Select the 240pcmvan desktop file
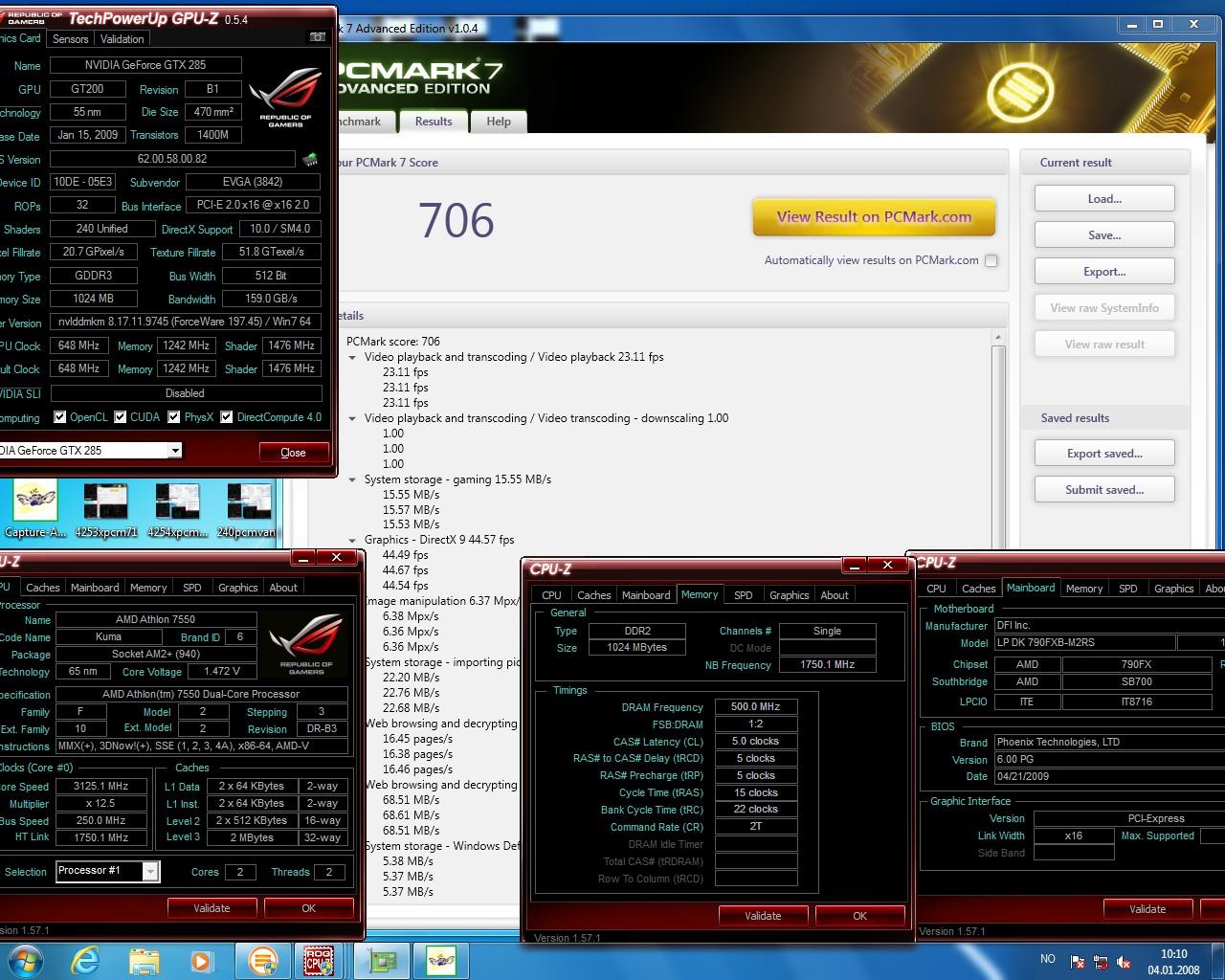 [x=248, y=510]
